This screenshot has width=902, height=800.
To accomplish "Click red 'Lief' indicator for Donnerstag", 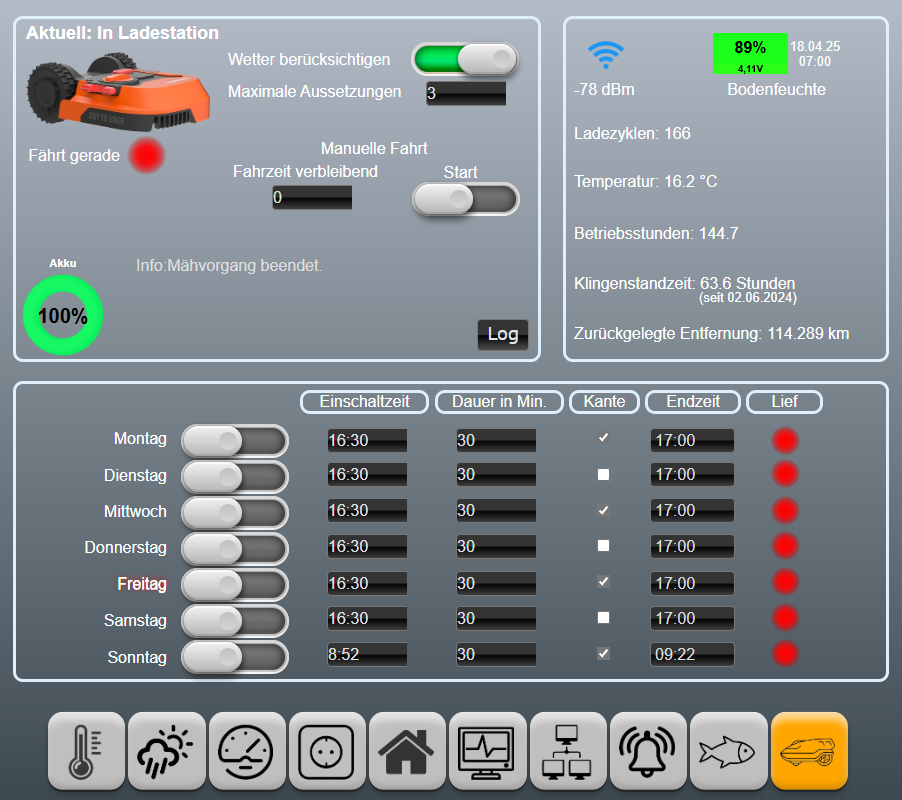I will (x=785, y=546).
